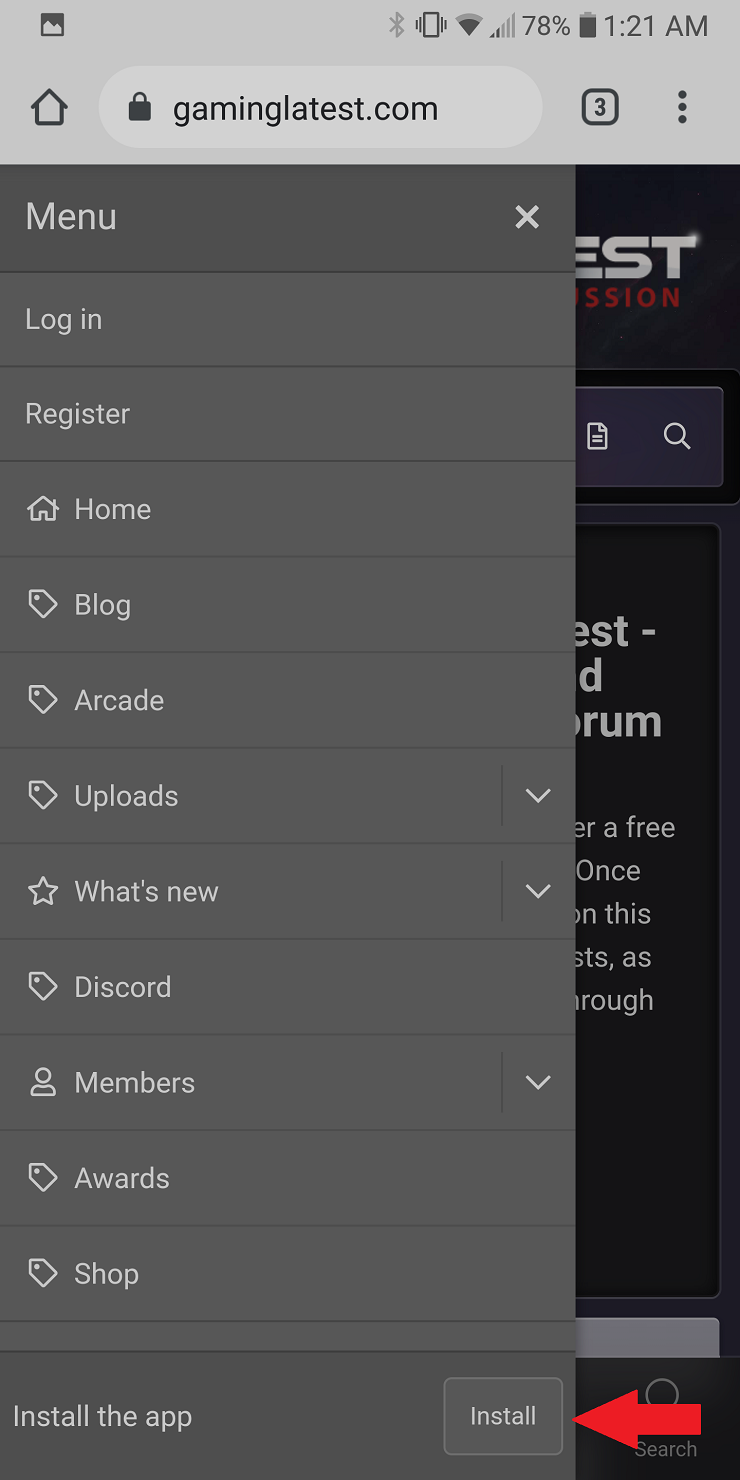Select the Arcade menu item
The image size is (740, 1480).
[x=287, y=700]
